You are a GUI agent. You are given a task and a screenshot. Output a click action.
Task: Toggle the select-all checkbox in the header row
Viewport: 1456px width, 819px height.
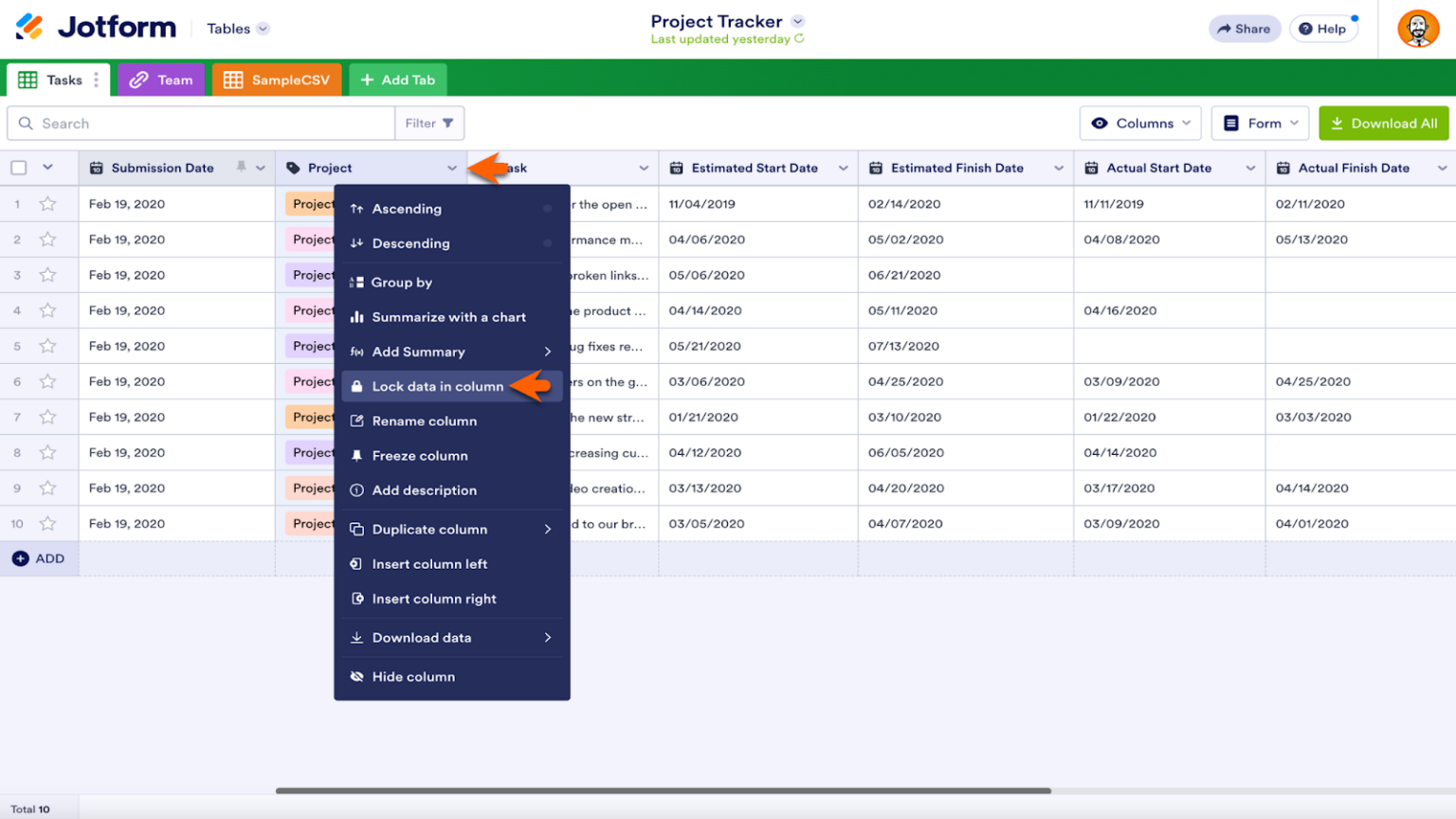[17, 168]
